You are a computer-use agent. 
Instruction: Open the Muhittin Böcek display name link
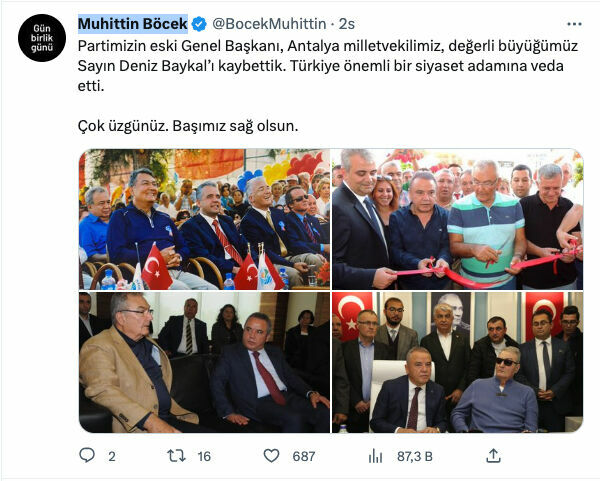[x=133, y=24]
